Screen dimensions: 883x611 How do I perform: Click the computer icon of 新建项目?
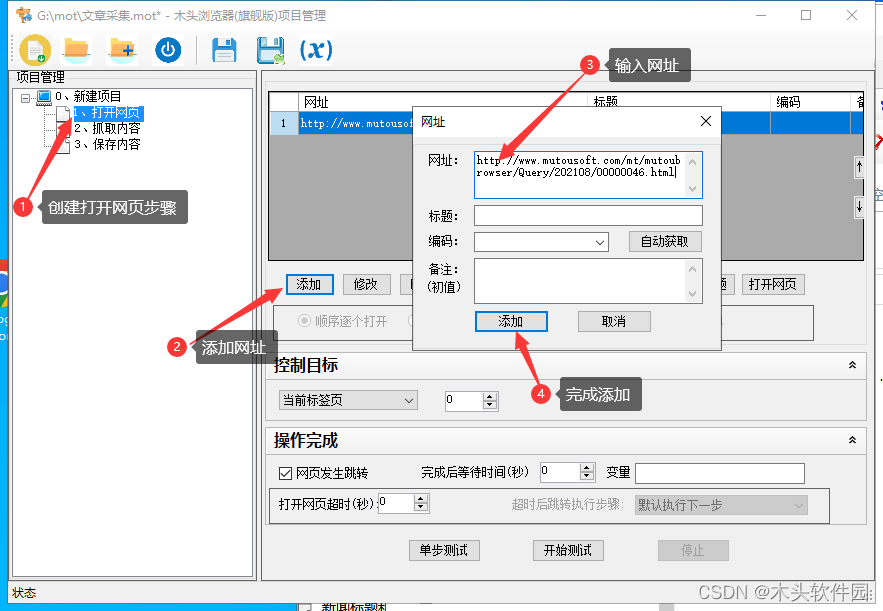pyautogui.click(x=44, y=97)
